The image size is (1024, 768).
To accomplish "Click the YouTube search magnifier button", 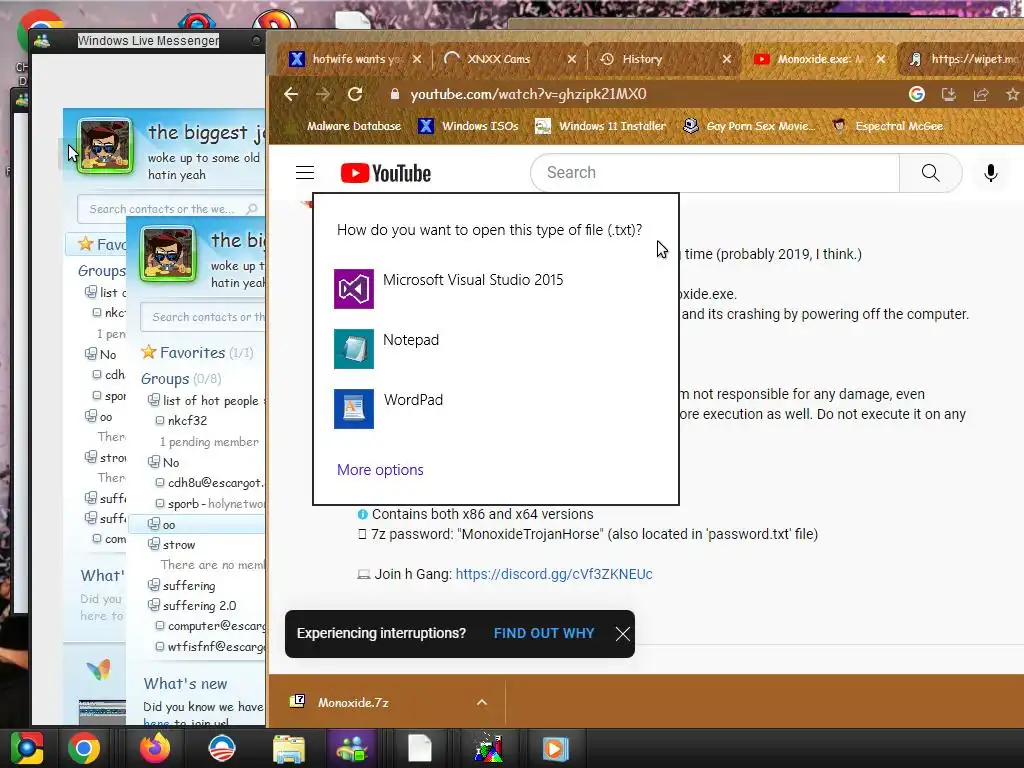I will 931,172.
